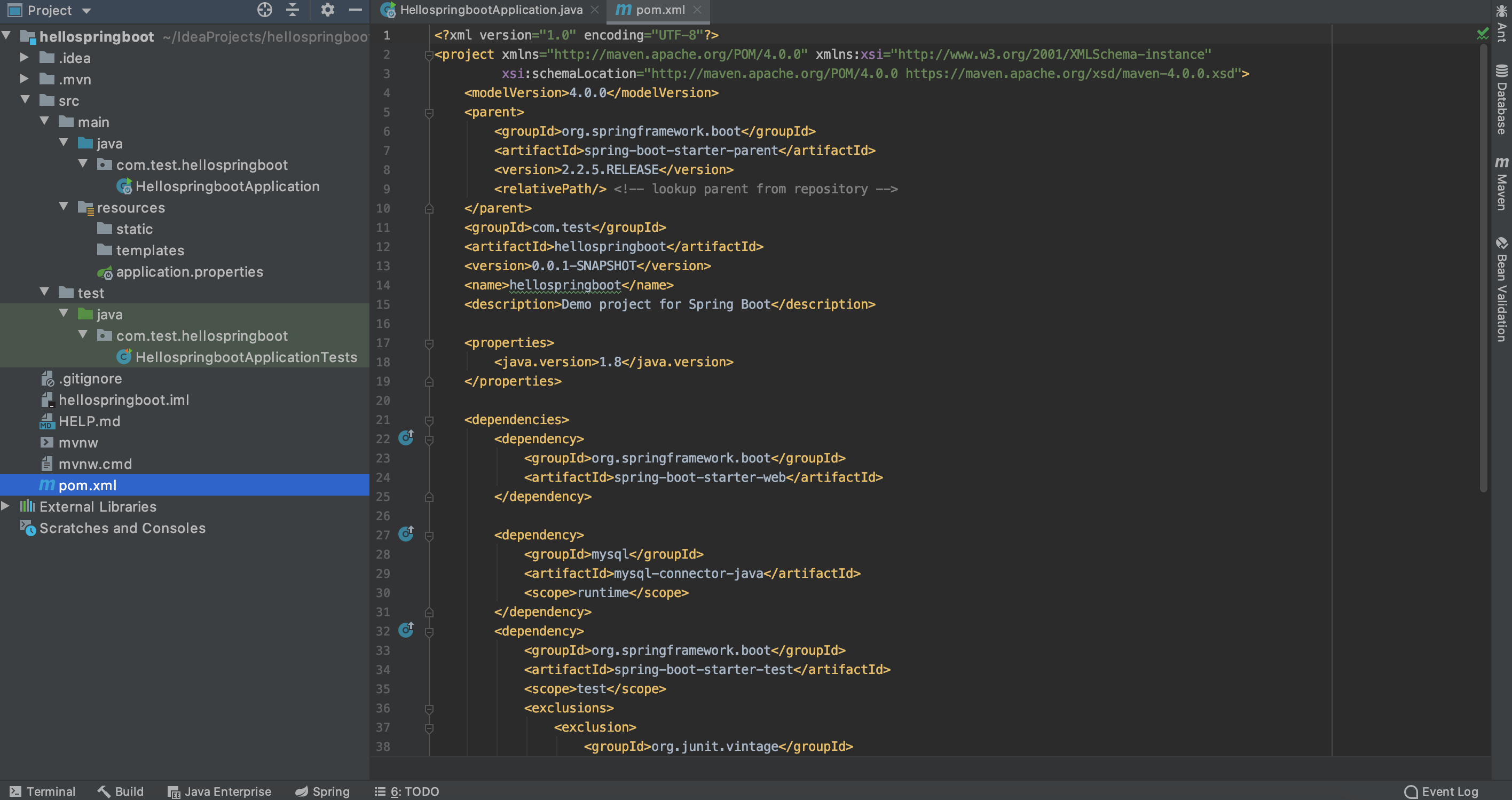Click the locate/select opened file icon
1512x800 pixels.
click(x=265, y=10)
